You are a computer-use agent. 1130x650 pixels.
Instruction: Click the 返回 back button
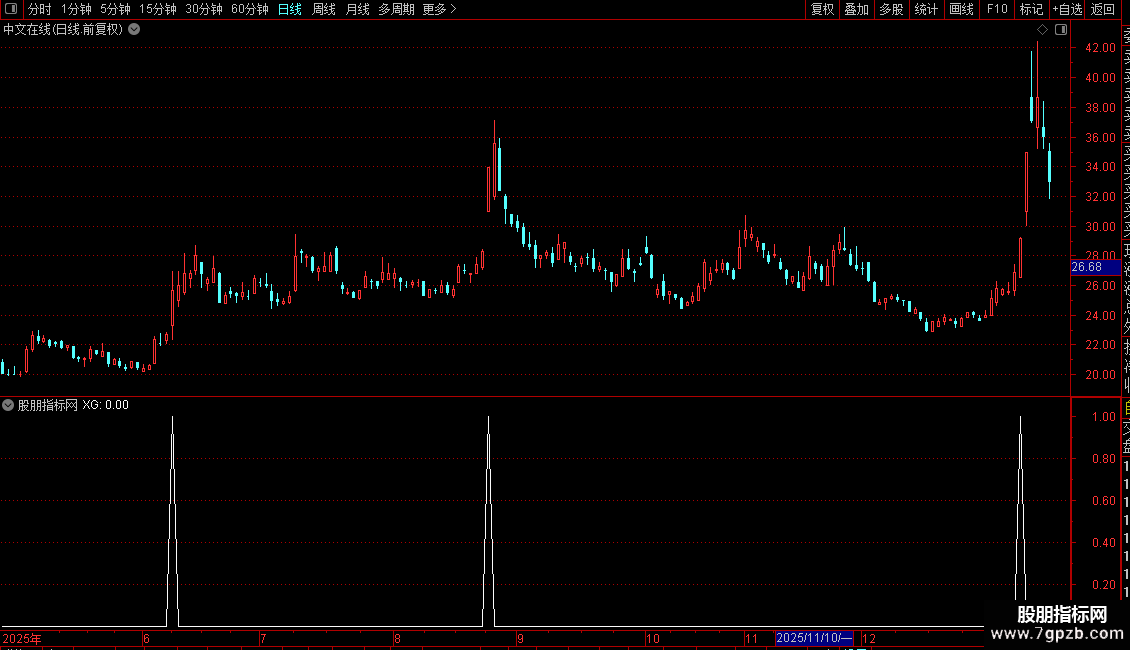[1103, 9]
